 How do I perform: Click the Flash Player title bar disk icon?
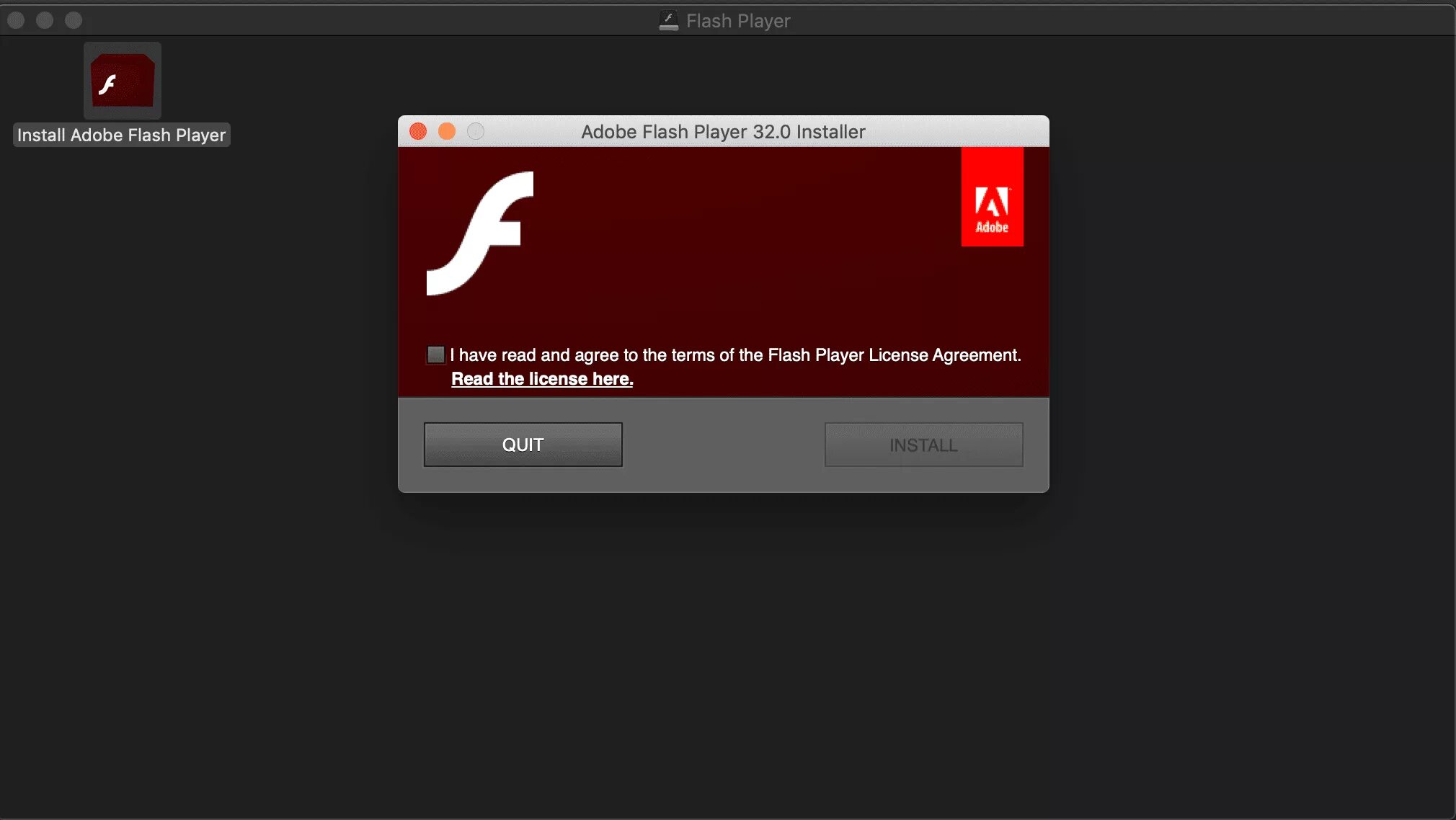coord(669,21)
